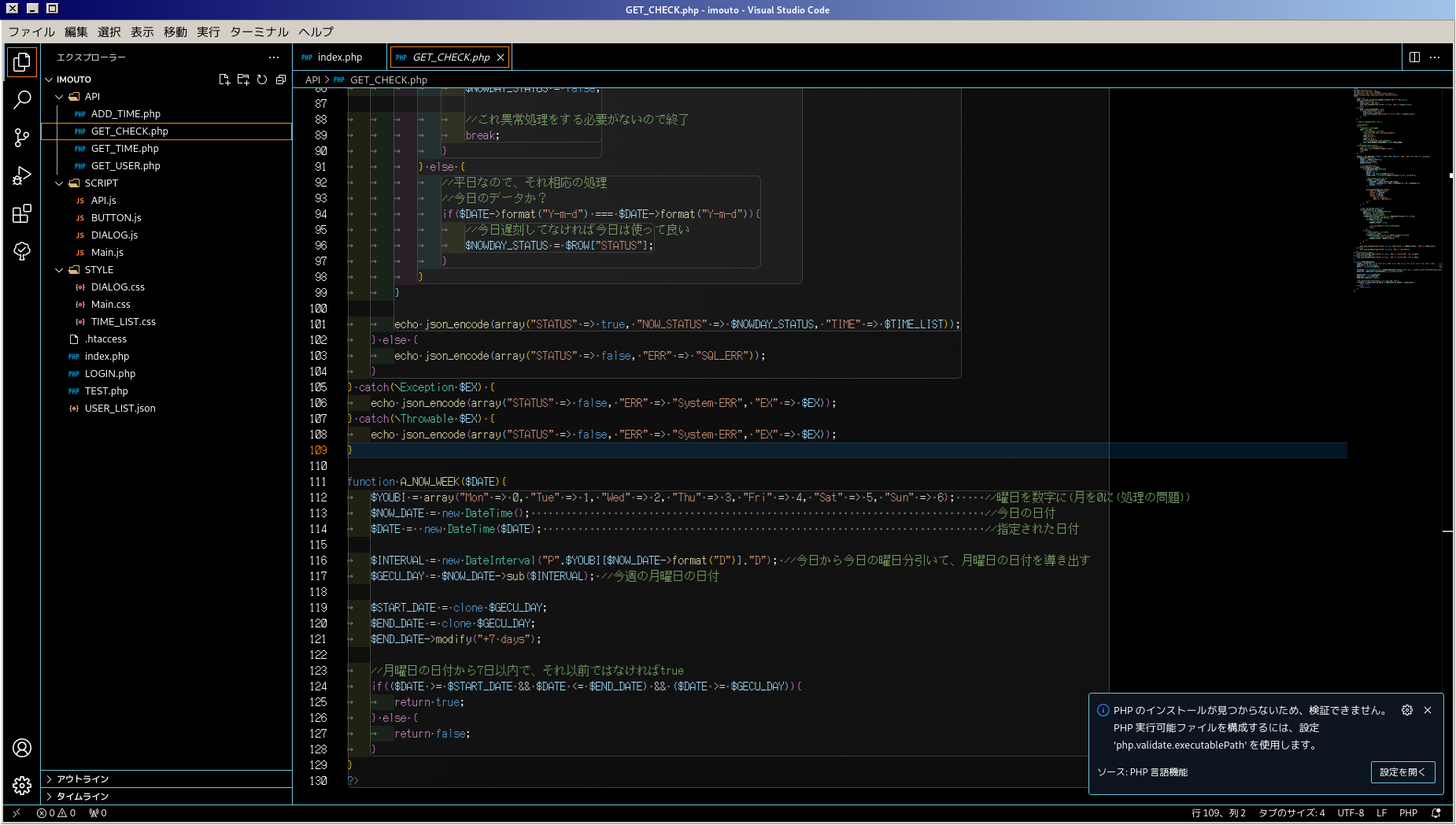Click the New File icon in explorer

point(224,80)
